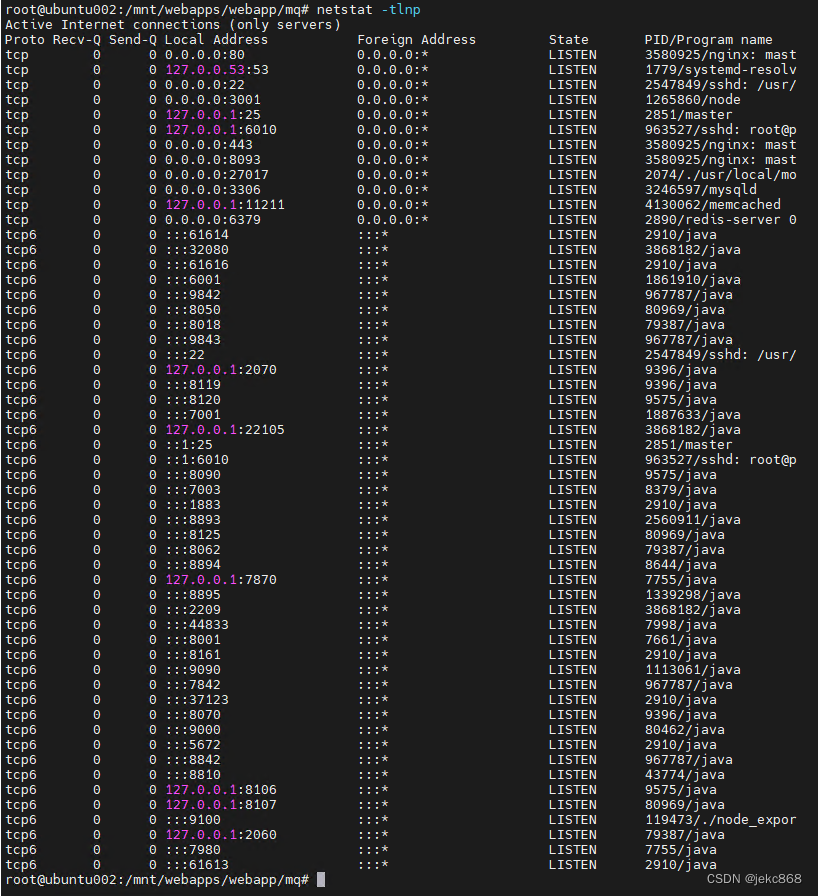Click the address 127.0.0.1:2070
Screen dimensions: 818x896
pyautogui.click(x=221, y=370)
